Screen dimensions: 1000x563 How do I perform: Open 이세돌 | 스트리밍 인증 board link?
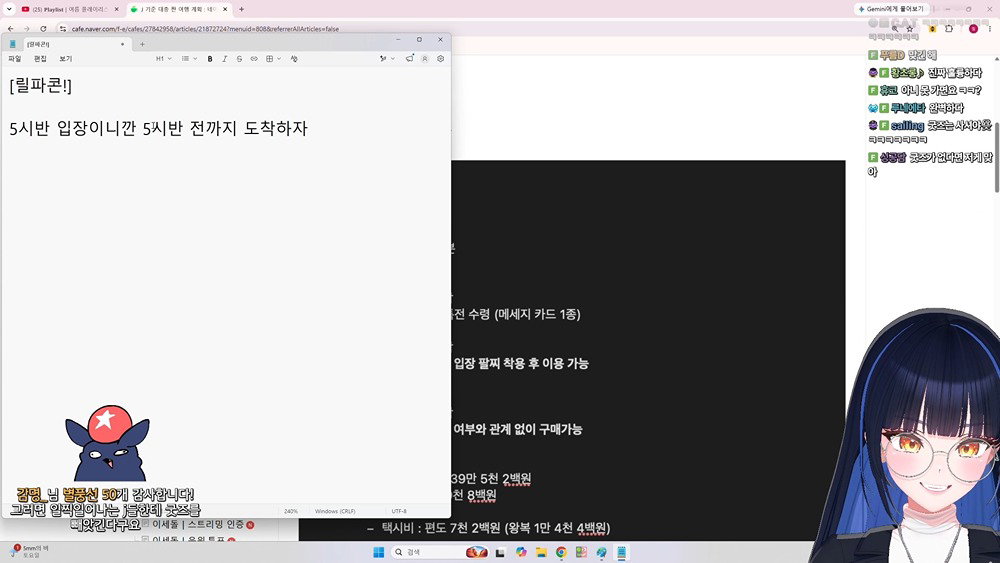(x=198, y=524)
